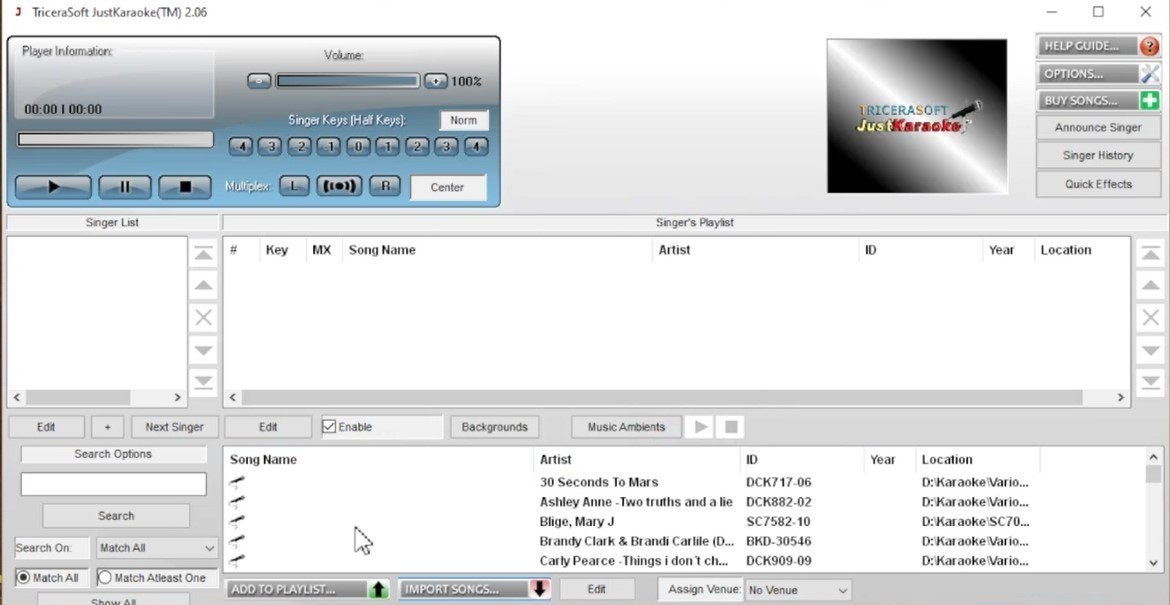Click the Search Options header
Image resolution: width=1170 pixels, height=605 pixels.
(x=113, y=454)
